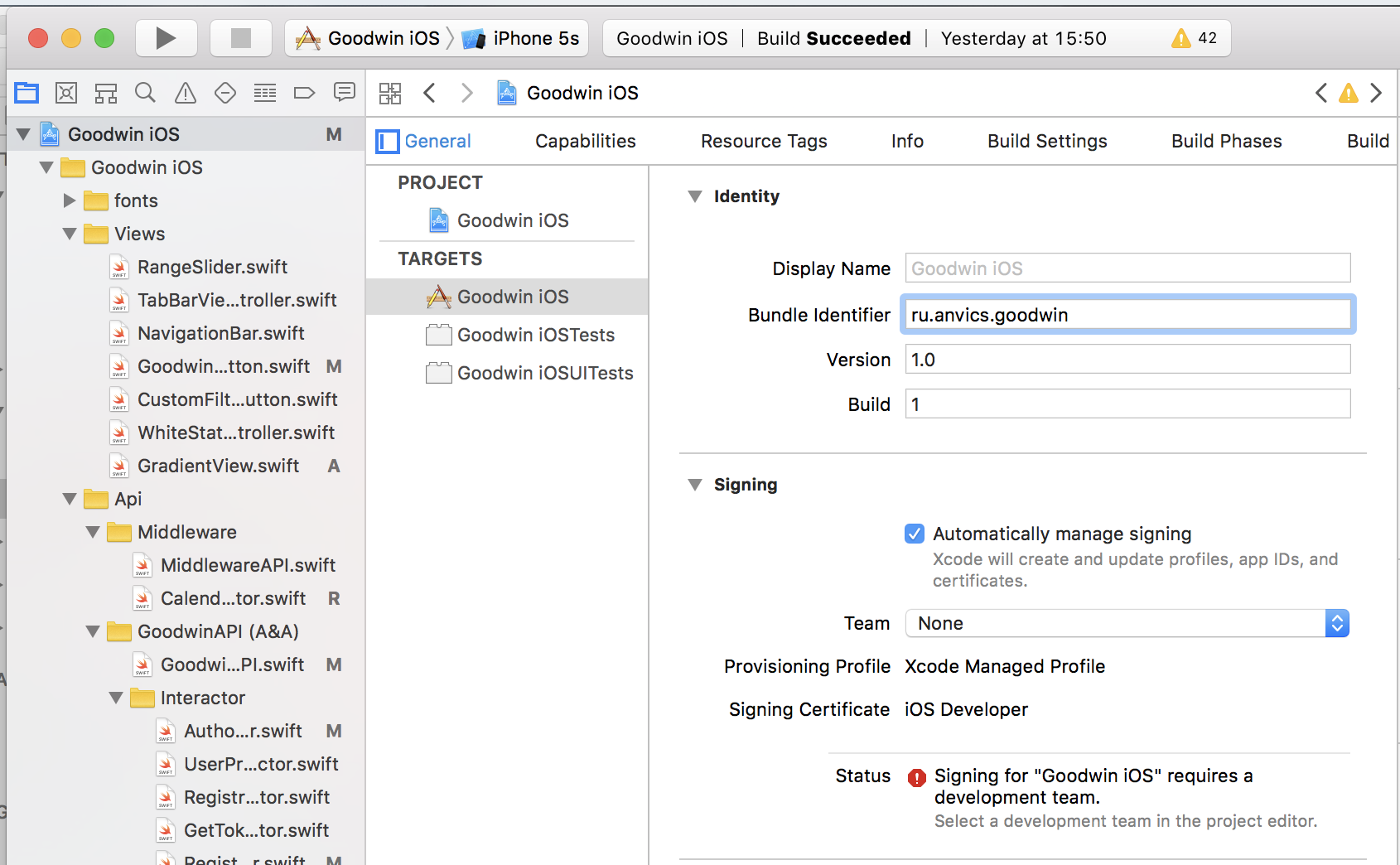This screenshot has width=1400, height=865.
Task: Open the TabBarVie...troller.swift file
Action: point(237,300)
